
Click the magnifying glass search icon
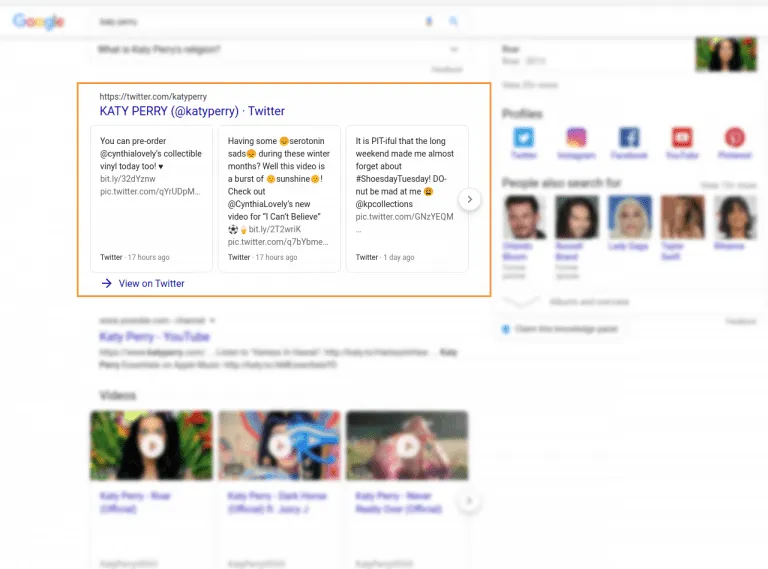453,21
